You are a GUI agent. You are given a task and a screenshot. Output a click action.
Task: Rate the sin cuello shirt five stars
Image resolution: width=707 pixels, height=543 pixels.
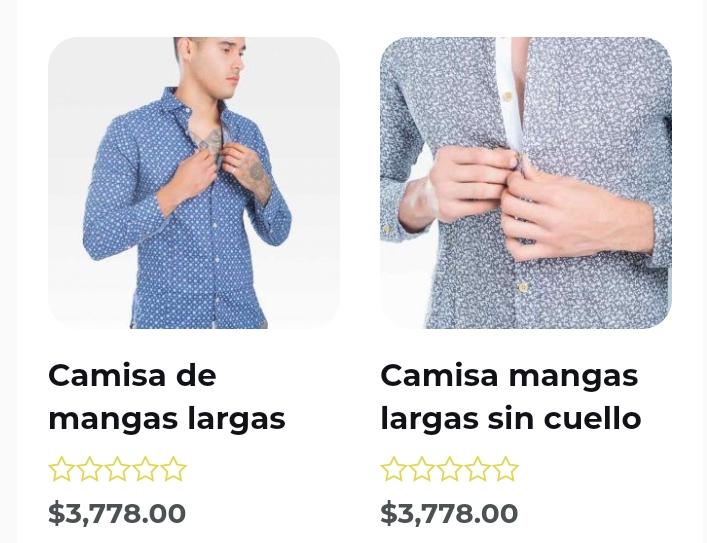[x=505, y=469]
